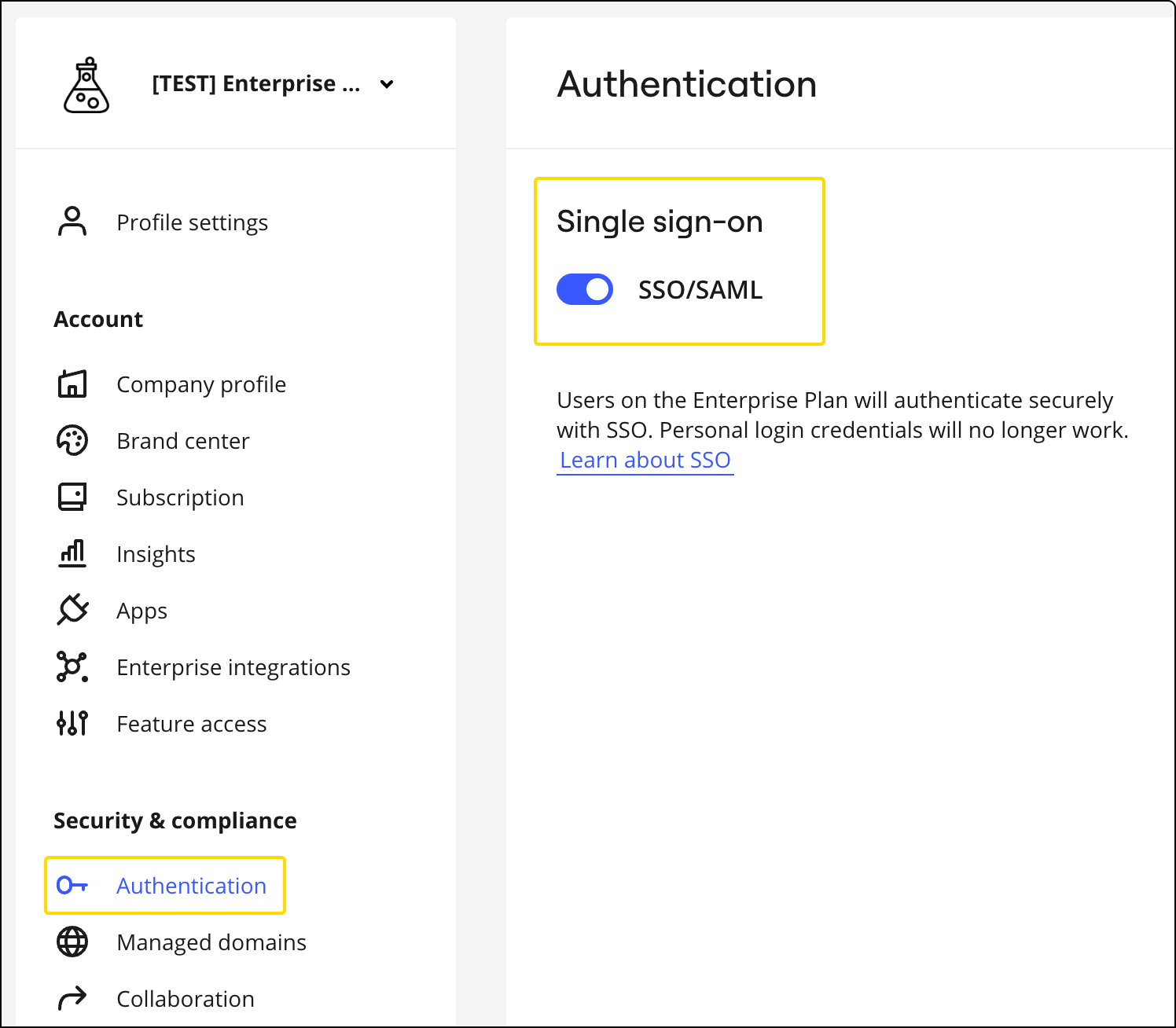The width and height of the screenshot is (1176, 1028).
Task: Open the Learn about SSO link
Action: pyautogui.click(x=645, y=461)
